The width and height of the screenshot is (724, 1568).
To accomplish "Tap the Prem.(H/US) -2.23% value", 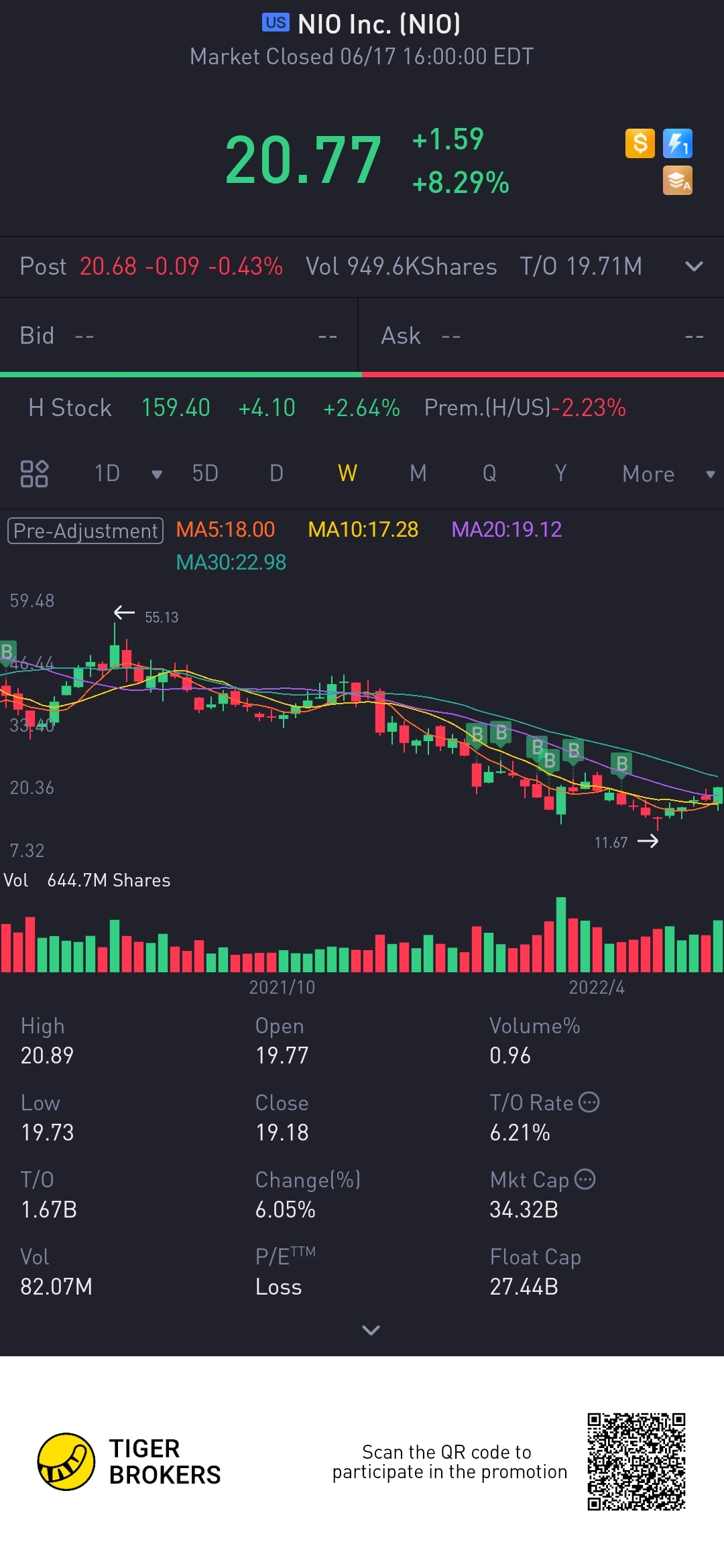I will click(x=589, y=407).
